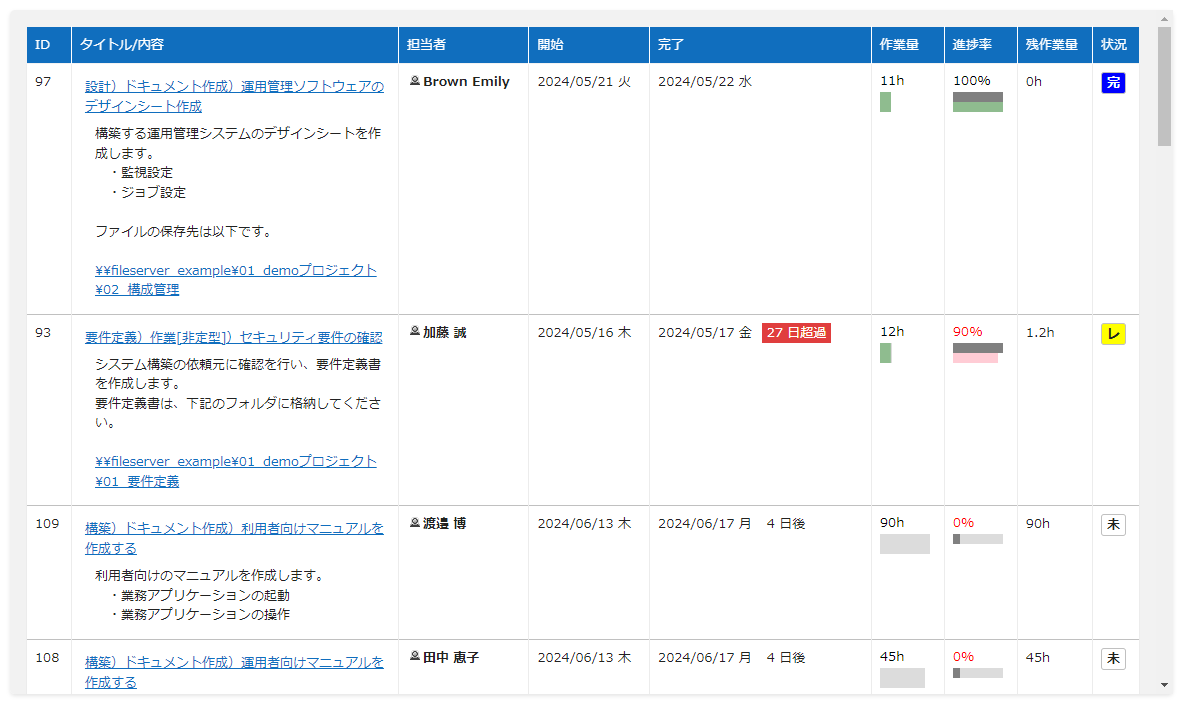This screenshot has width=1184, height=704.
Task: Click end date 2024/05/17 金
Action: tap(705, 332)
